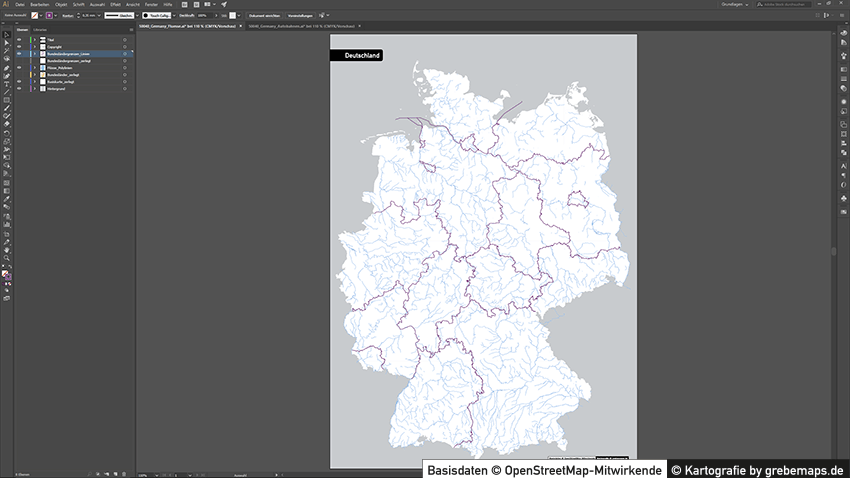The height and width of the screenshot is (478, 850).
Task: Select the Type tool
Action: tap(6, 84)
